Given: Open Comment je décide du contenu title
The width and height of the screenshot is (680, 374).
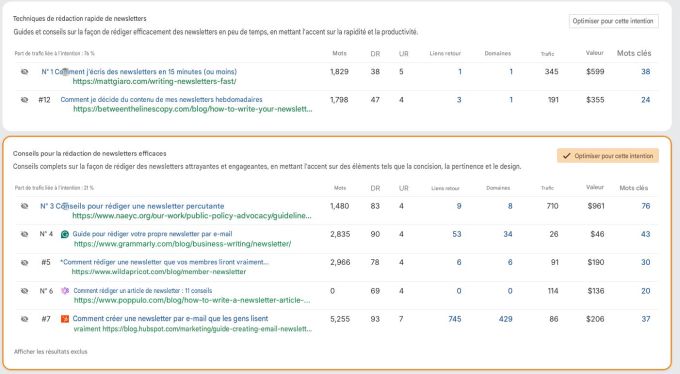Looking at the screenshot, I should click(161, 99).
